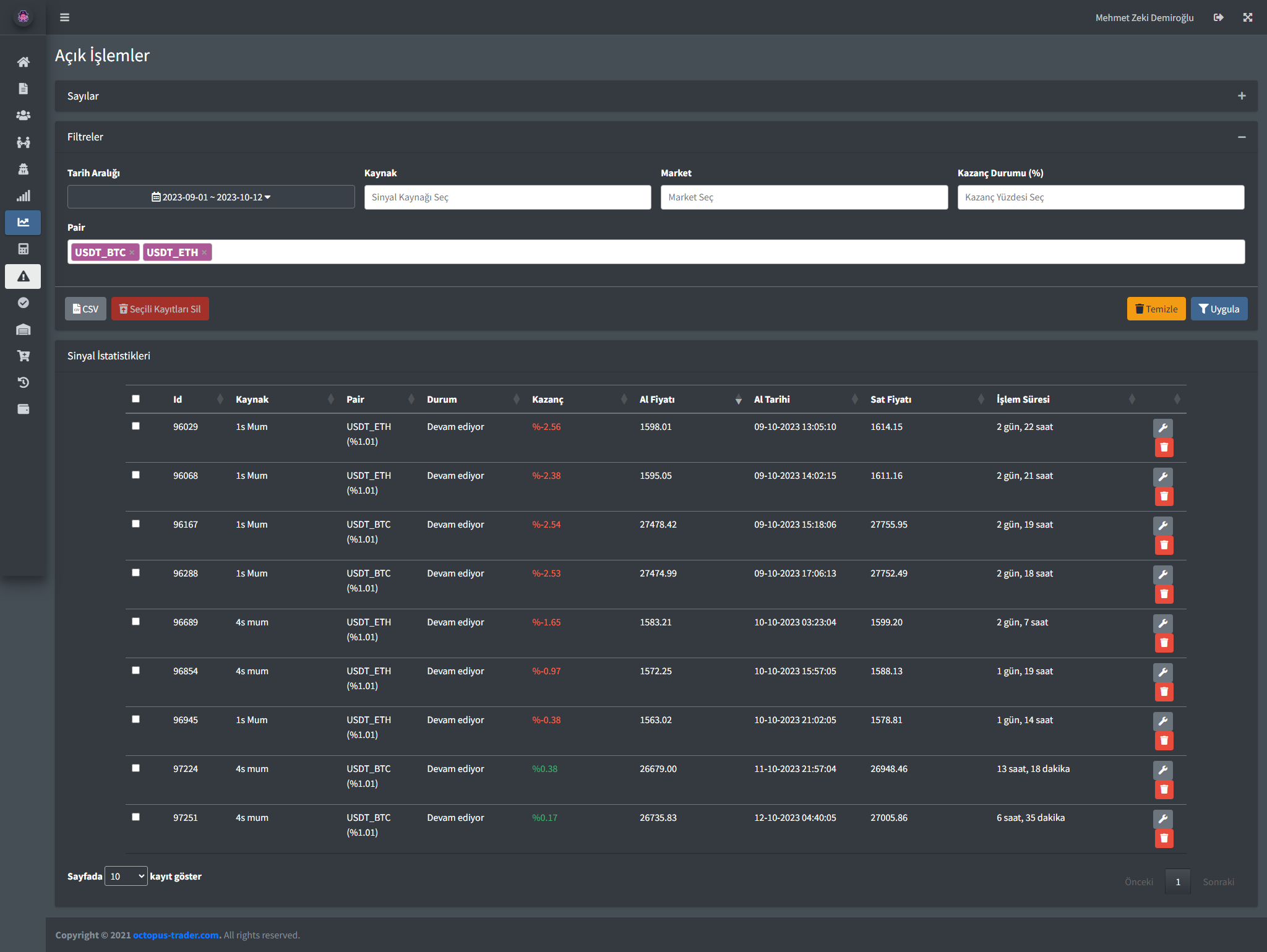
Task: Click the Uygula filter button
Action: 1219,309
